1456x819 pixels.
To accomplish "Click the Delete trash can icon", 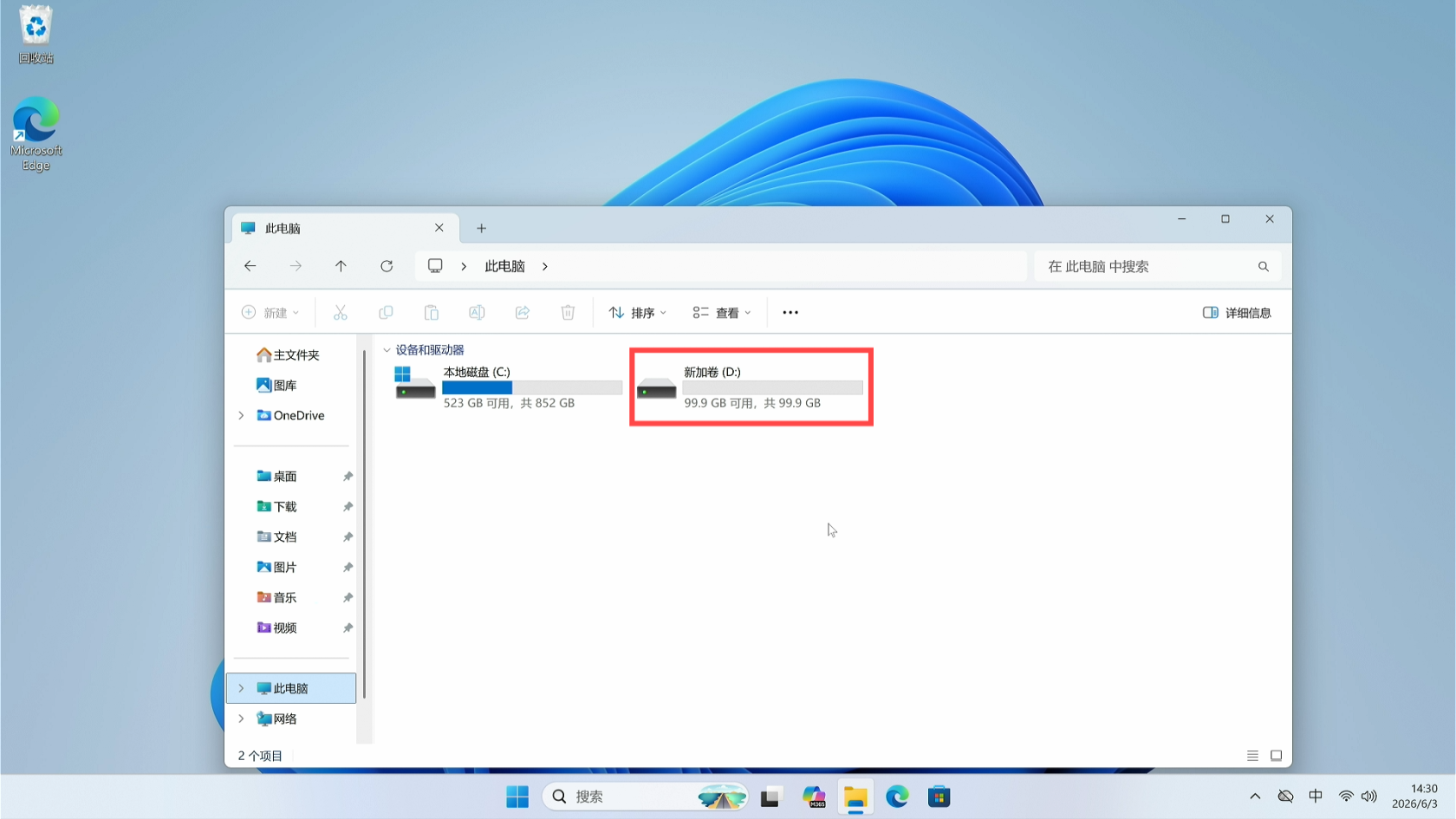I will click(x=568, y=313).
